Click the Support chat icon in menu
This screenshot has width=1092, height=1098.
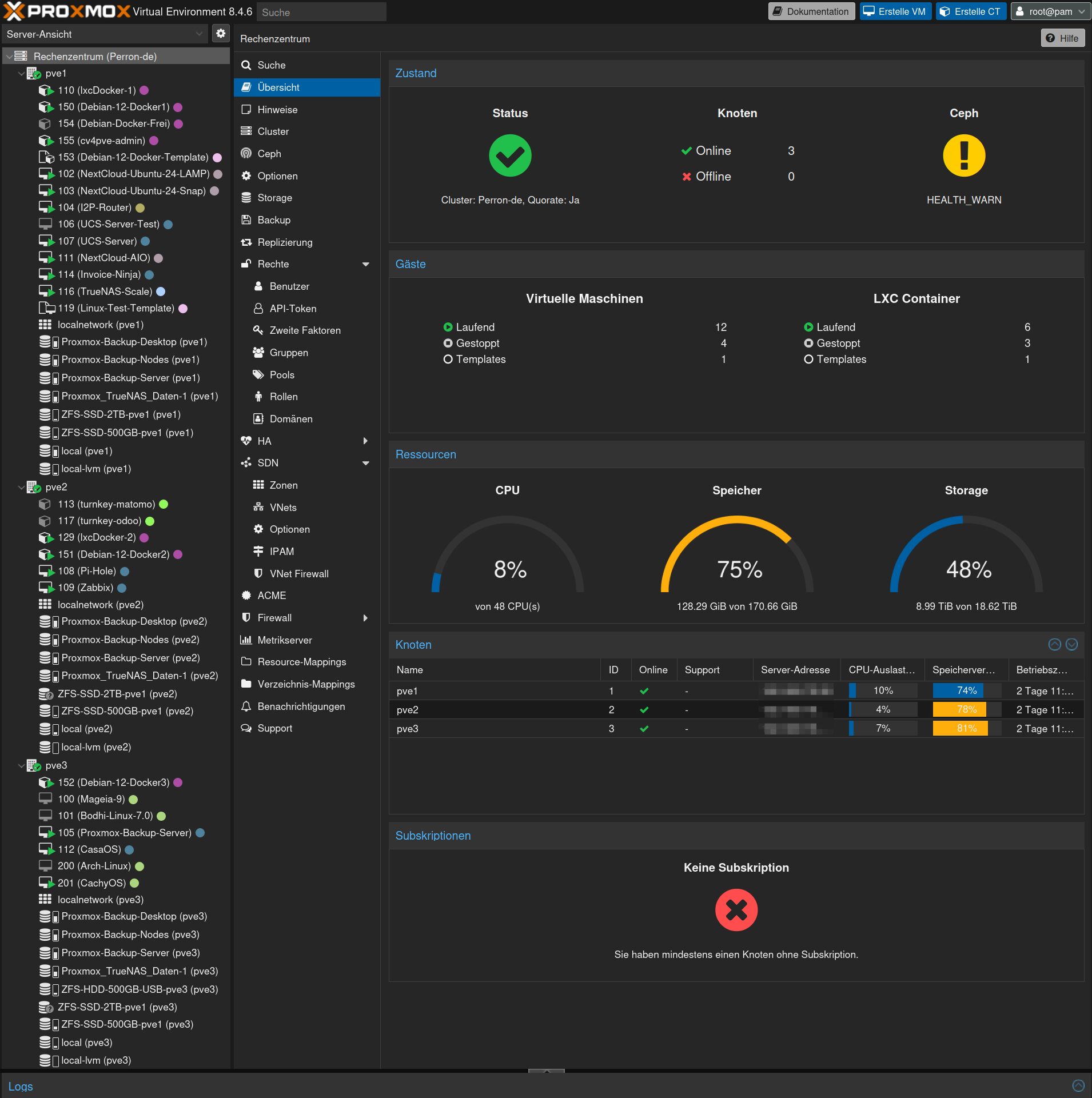tap(246, 728)
